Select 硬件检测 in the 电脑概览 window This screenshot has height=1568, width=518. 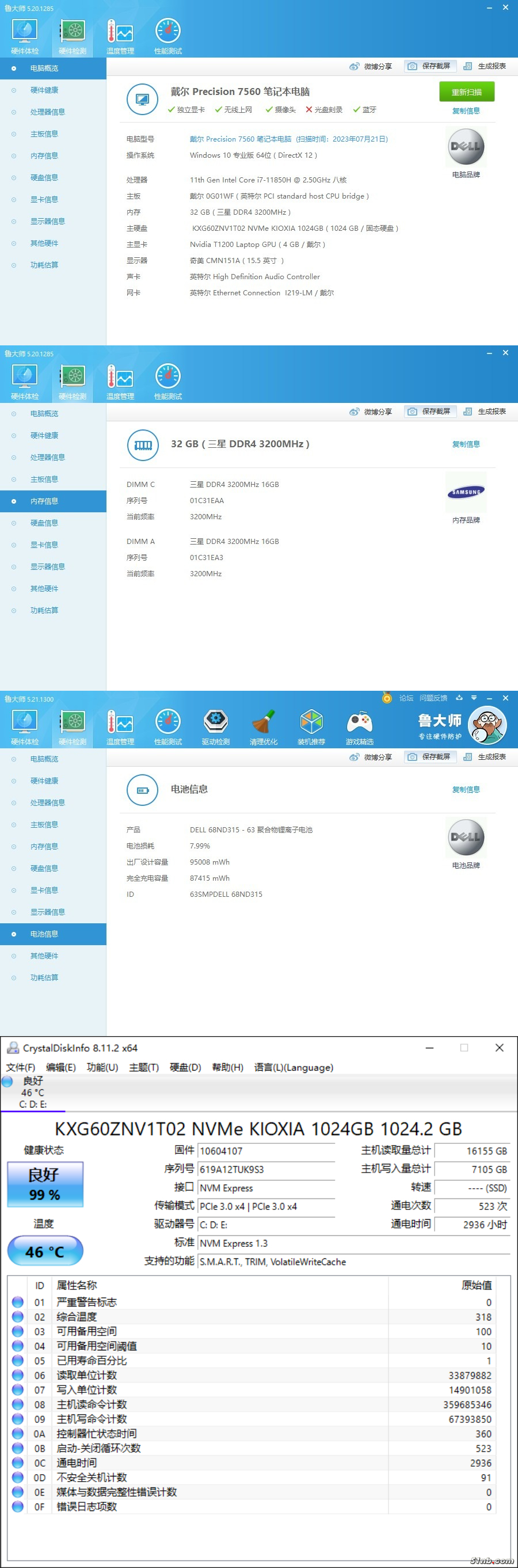click(x=73, y=36)
